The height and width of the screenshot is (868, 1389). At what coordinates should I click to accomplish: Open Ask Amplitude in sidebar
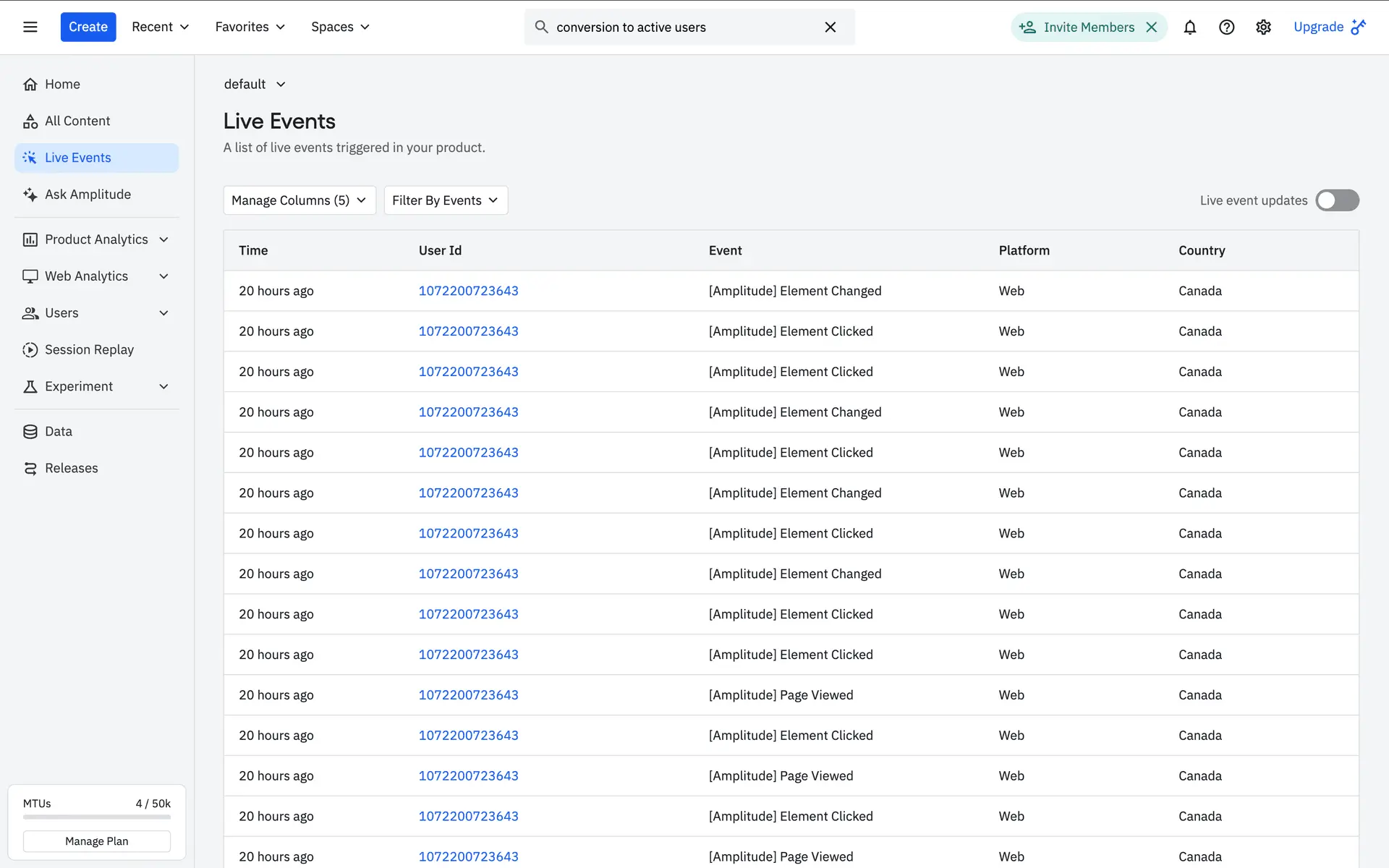coord(88,194)
